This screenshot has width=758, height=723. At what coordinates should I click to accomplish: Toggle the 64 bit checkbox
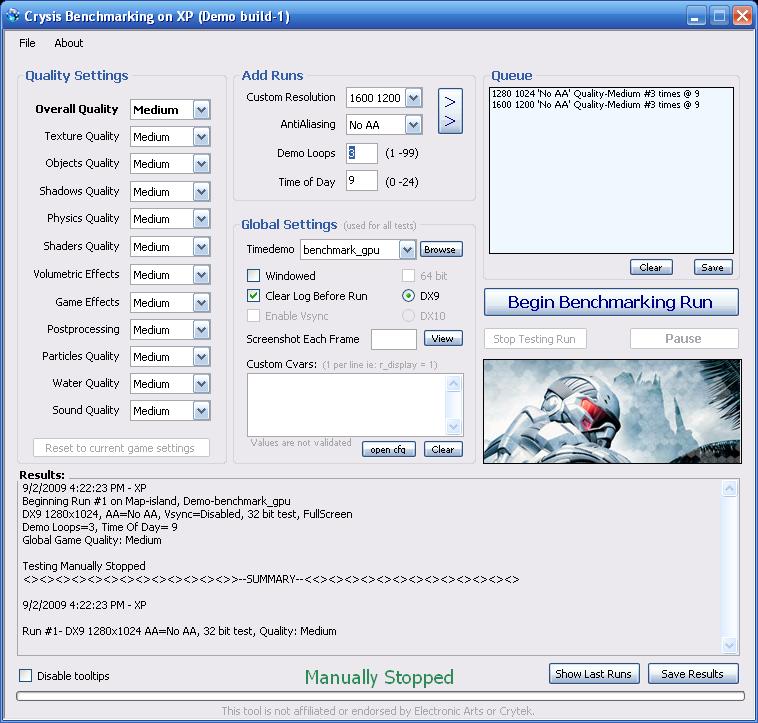pos(408,275)
